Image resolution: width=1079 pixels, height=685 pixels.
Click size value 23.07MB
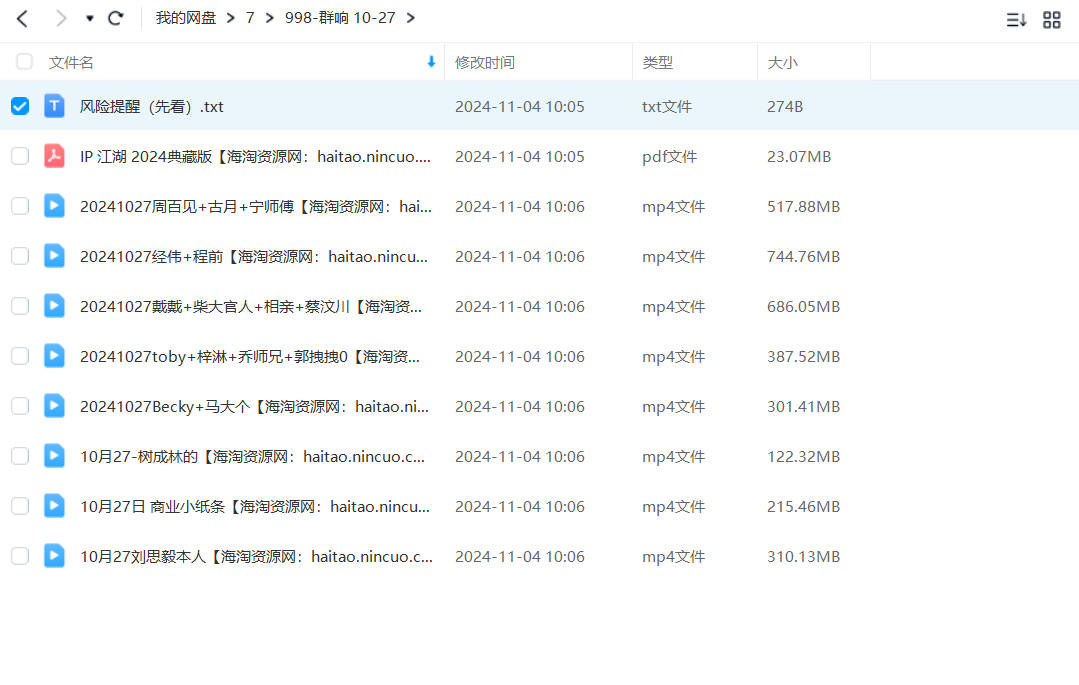point(799,157)
